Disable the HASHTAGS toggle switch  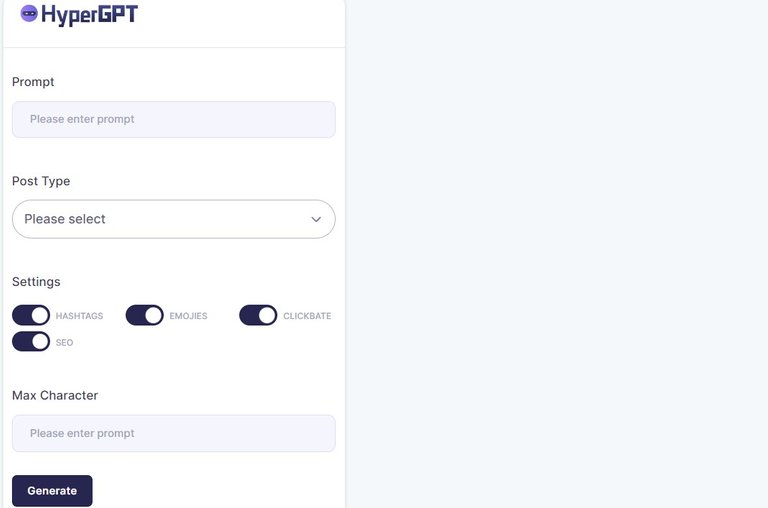pyautogui.click(x=31, y=315)
